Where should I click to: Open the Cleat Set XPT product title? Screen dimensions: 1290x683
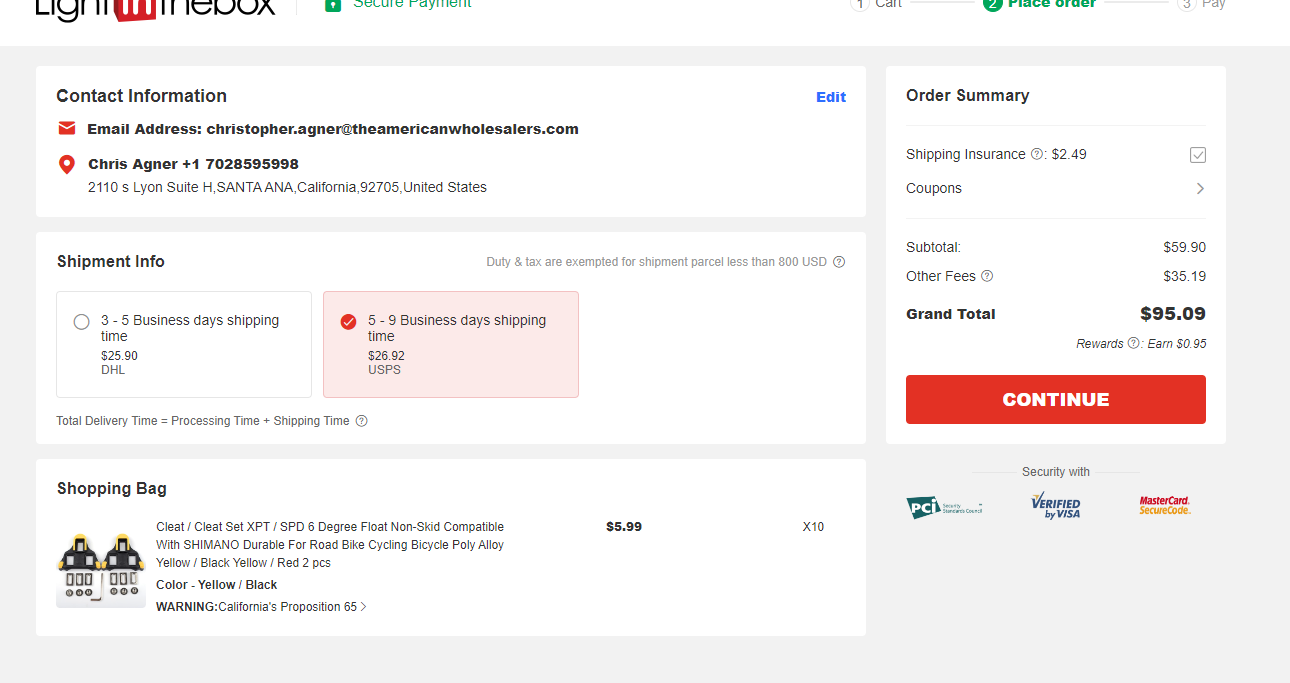(330, 545)
